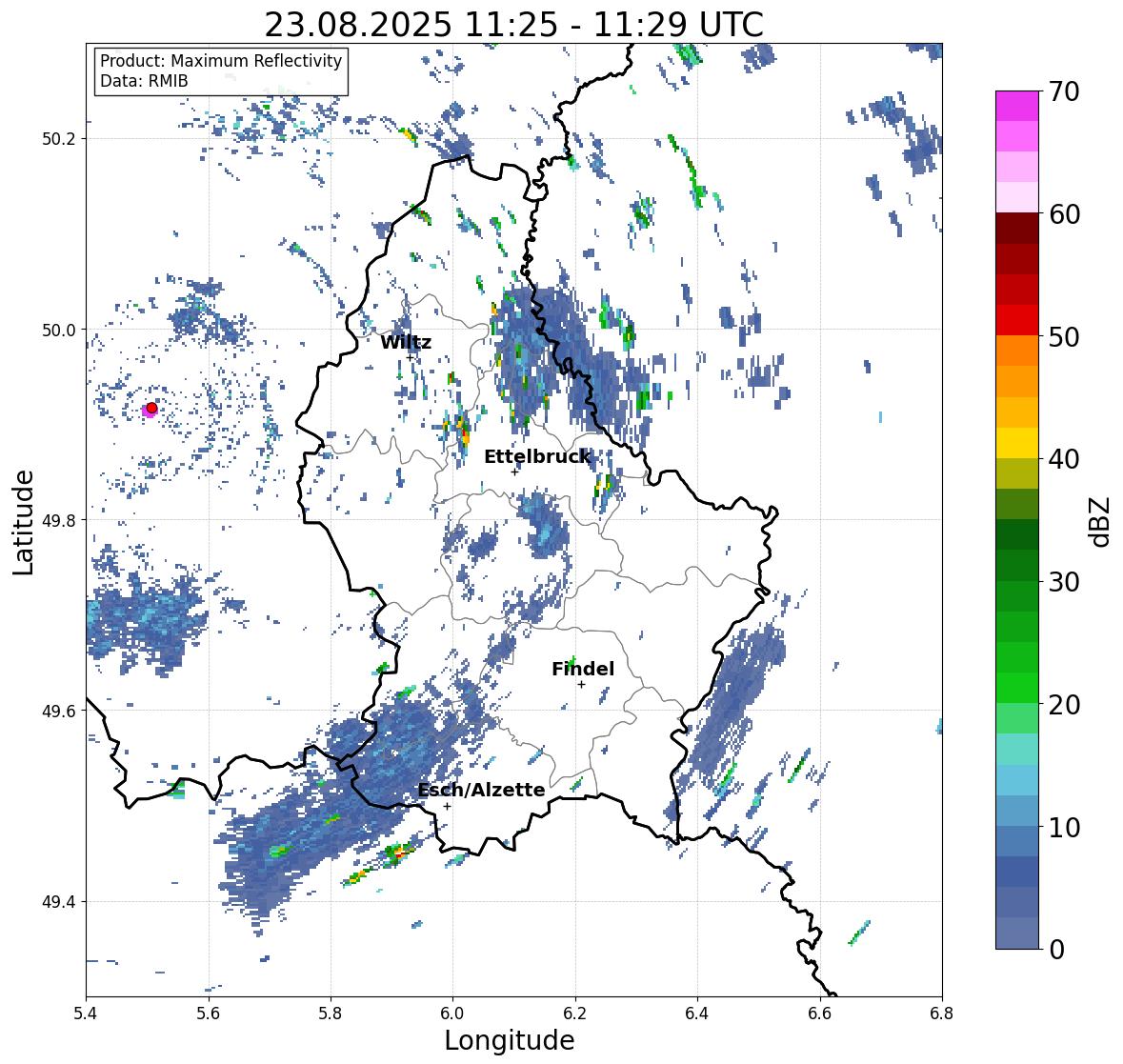Select the Ettelbruck city label
The height and width of the screenshot is (1064, 1123).
click(537, 456)
